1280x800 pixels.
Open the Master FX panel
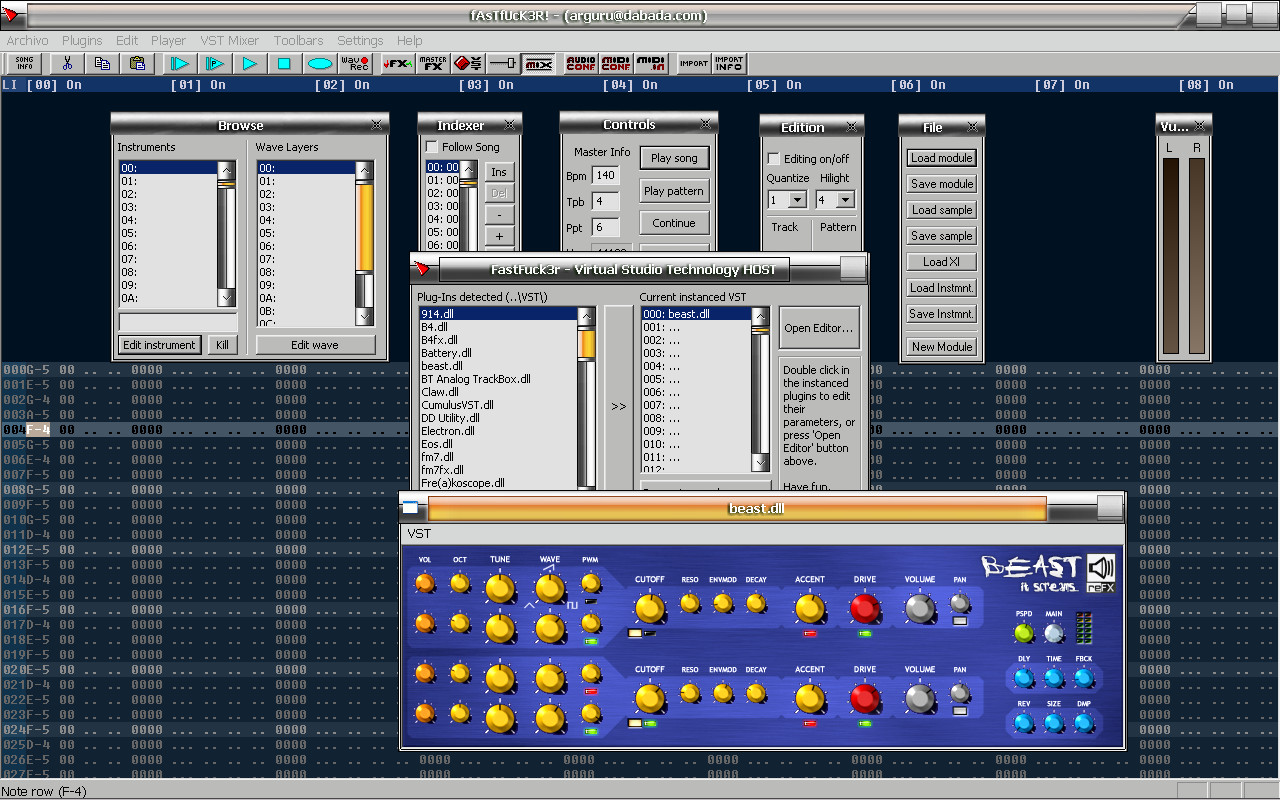(433, 63)
